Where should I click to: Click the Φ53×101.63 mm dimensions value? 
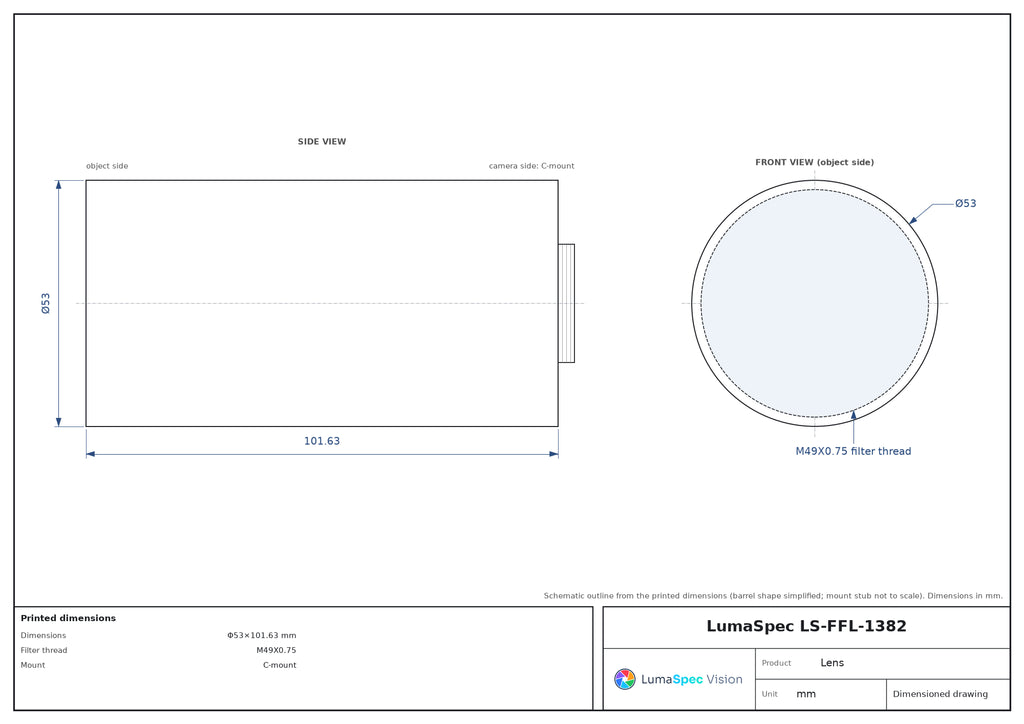262,635
